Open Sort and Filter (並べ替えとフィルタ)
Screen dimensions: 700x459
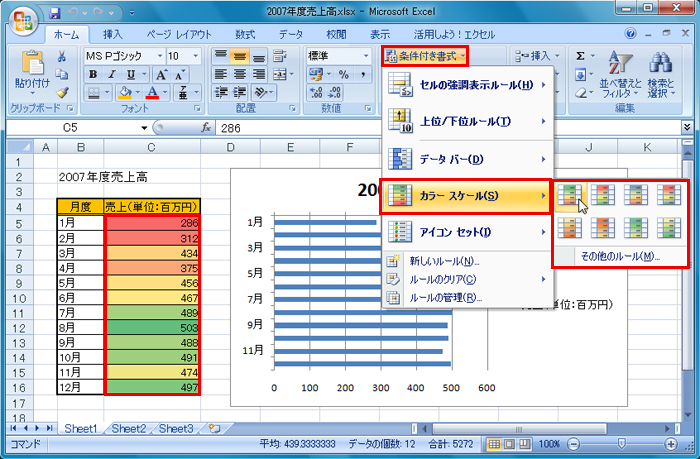620,74
